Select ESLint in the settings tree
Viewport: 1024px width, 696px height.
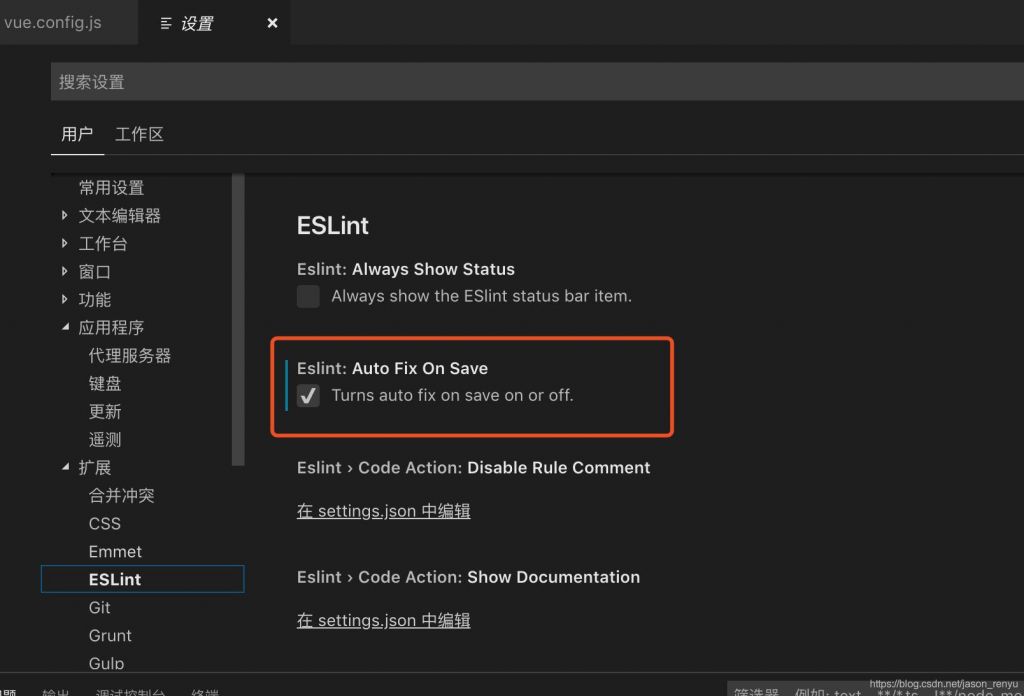[142, 579]
